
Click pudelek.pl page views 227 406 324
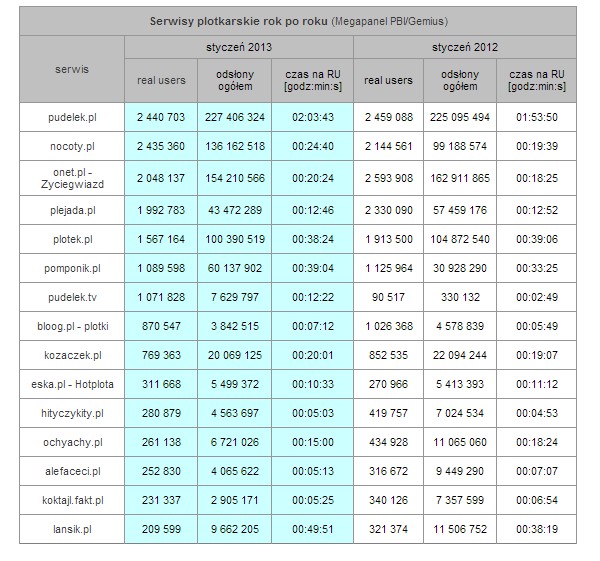tap(235, 117)
